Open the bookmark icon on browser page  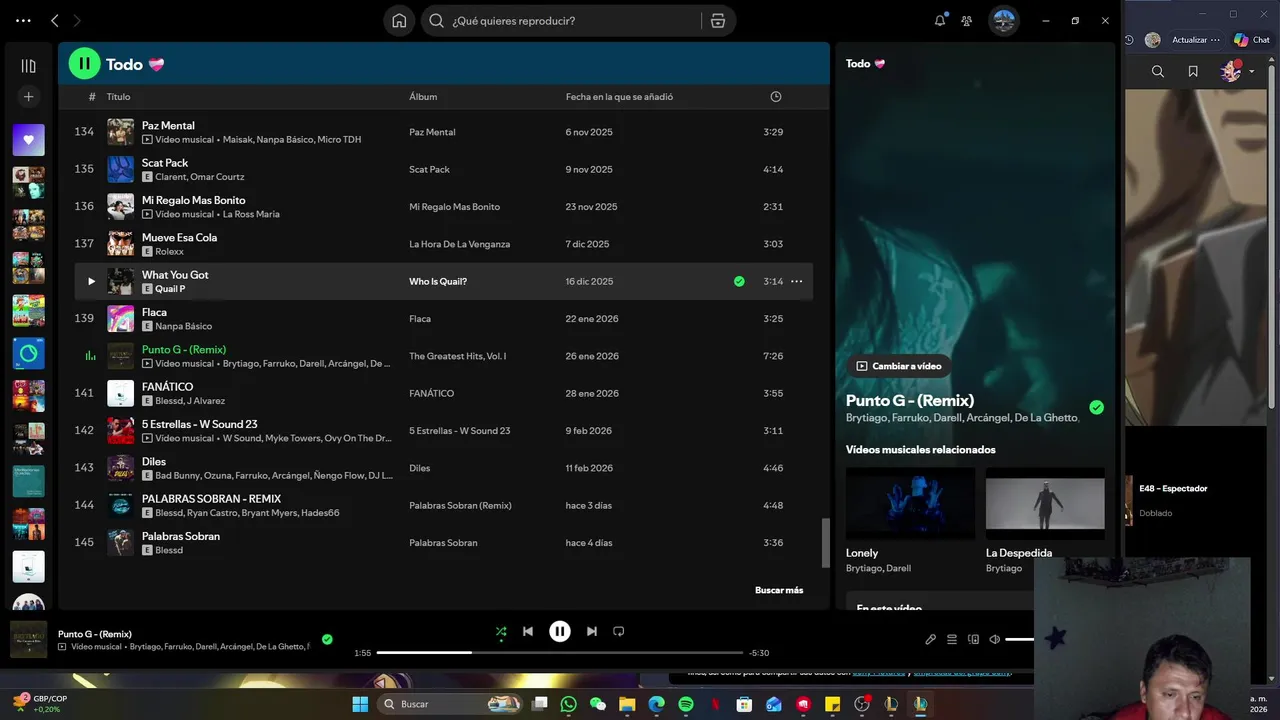[1193, 71]
